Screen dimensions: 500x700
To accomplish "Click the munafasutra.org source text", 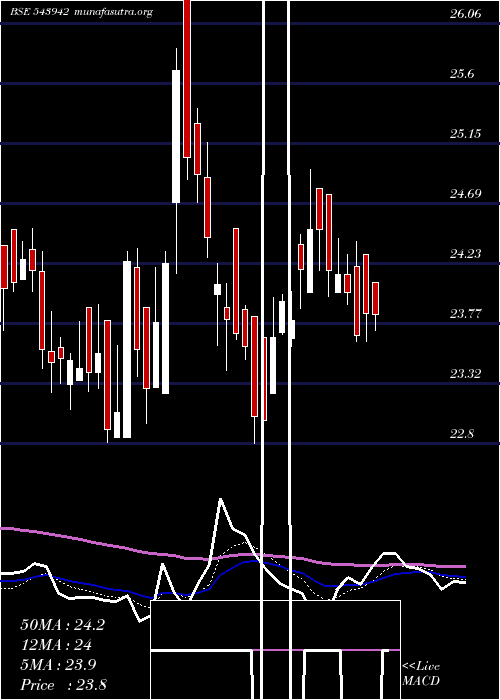I will [114, 12].
